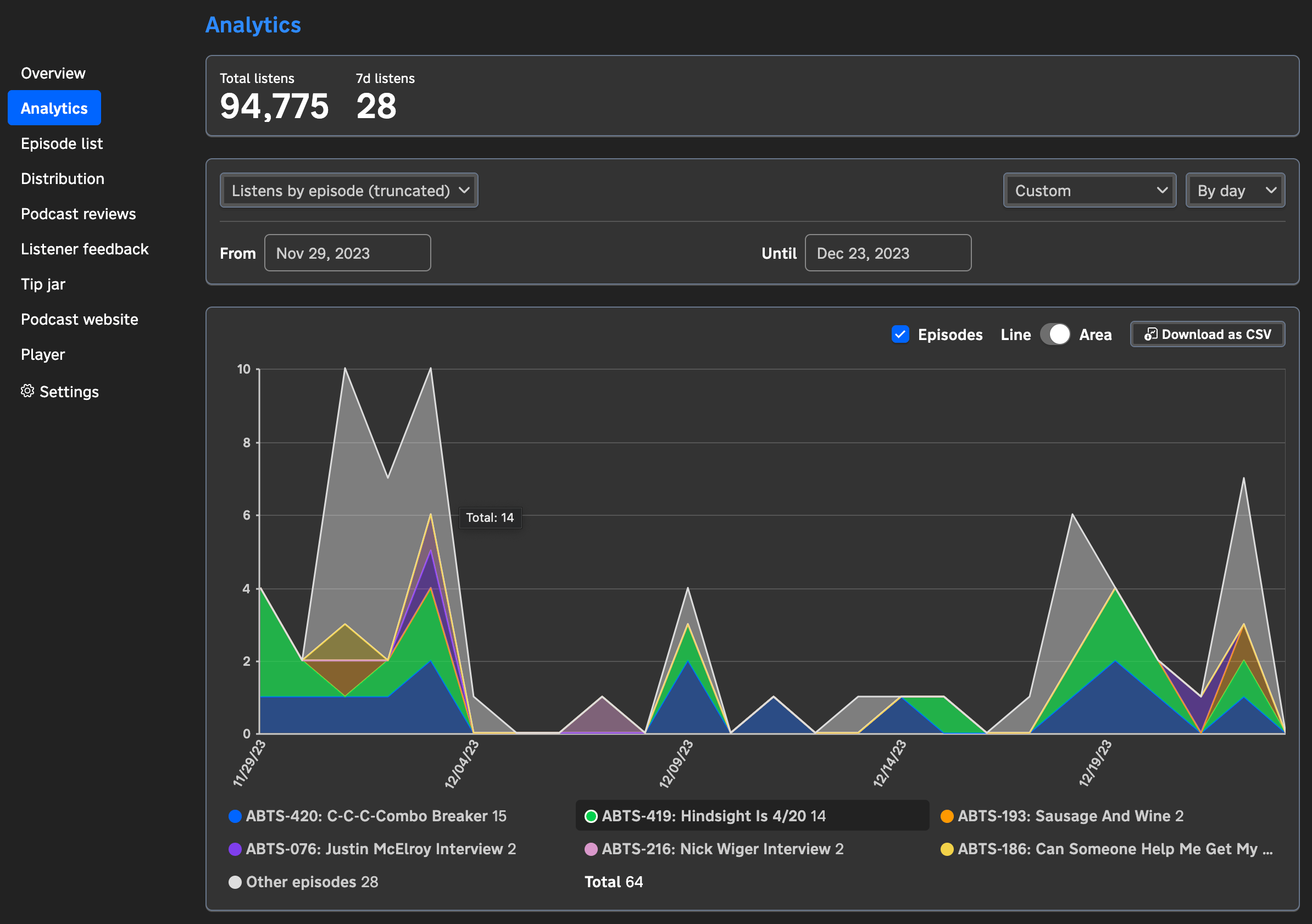Open the Listens by episode dropdown
The image size is (1312, 924).
(x=348, y=190)
